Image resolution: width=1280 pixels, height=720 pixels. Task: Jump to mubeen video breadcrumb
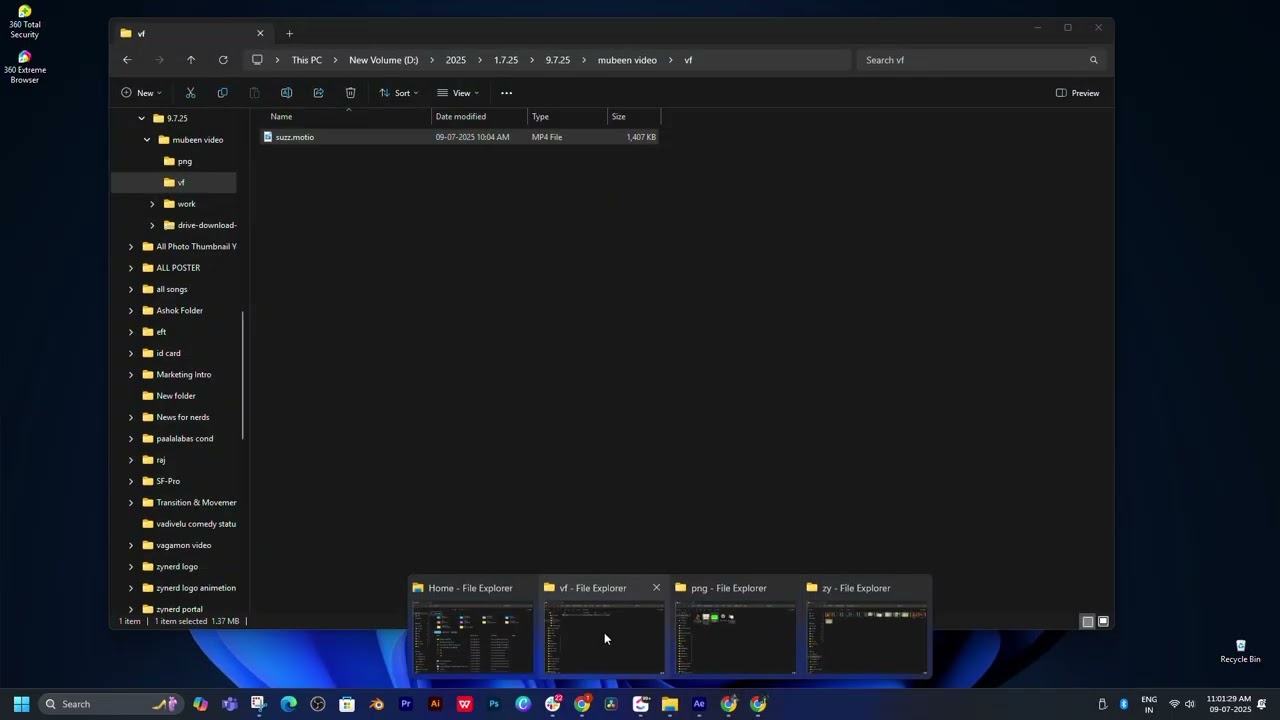coord(627,60)
